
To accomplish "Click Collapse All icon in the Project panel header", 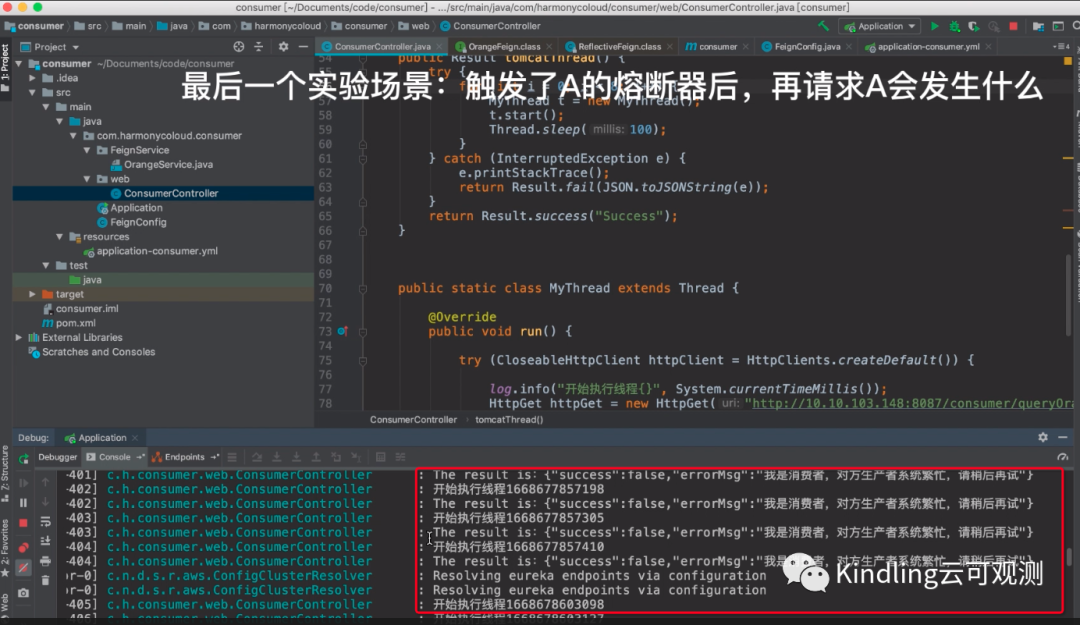I will 259,47.
